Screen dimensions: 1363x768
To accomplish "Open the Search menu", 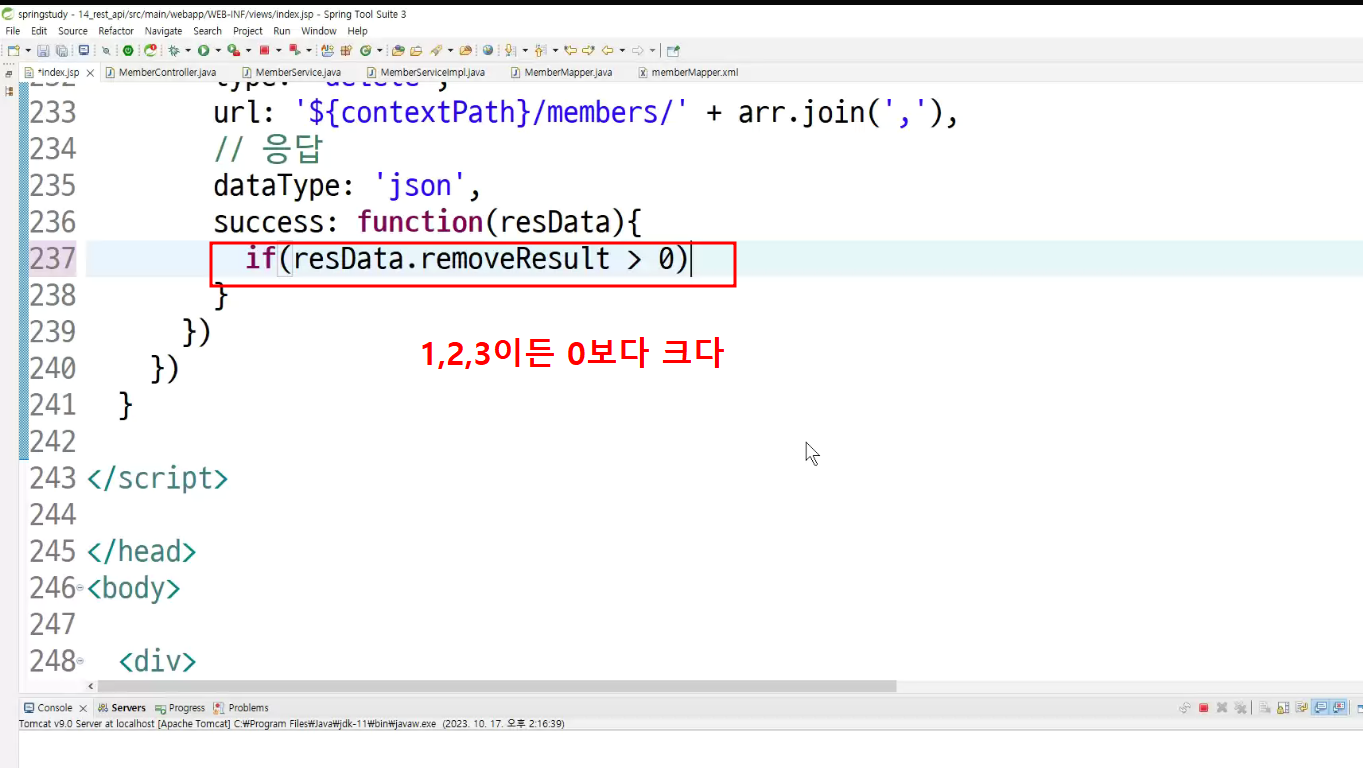I will tap(207, 31).
